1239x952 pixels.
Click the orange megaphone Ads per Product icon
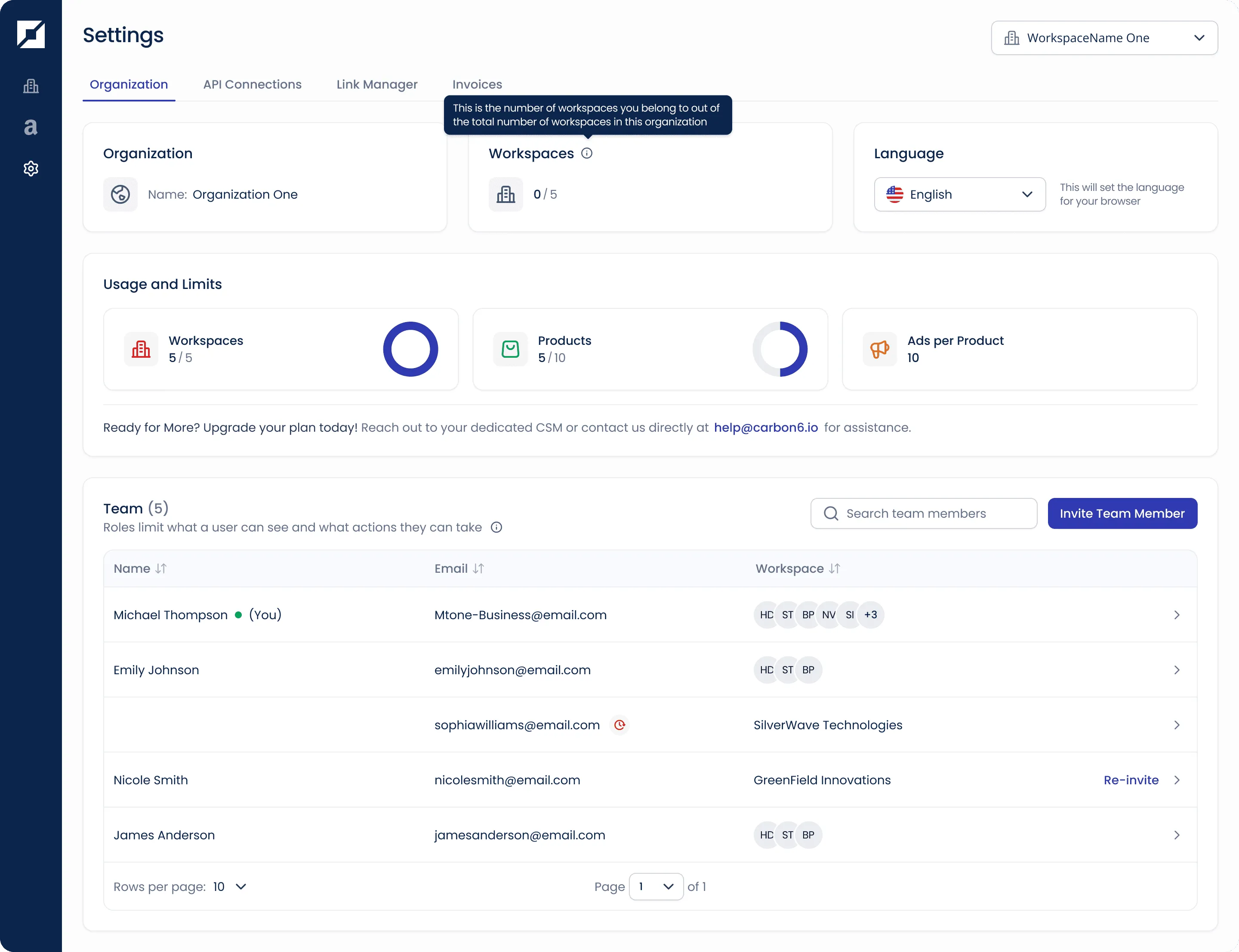click(880, 349)
